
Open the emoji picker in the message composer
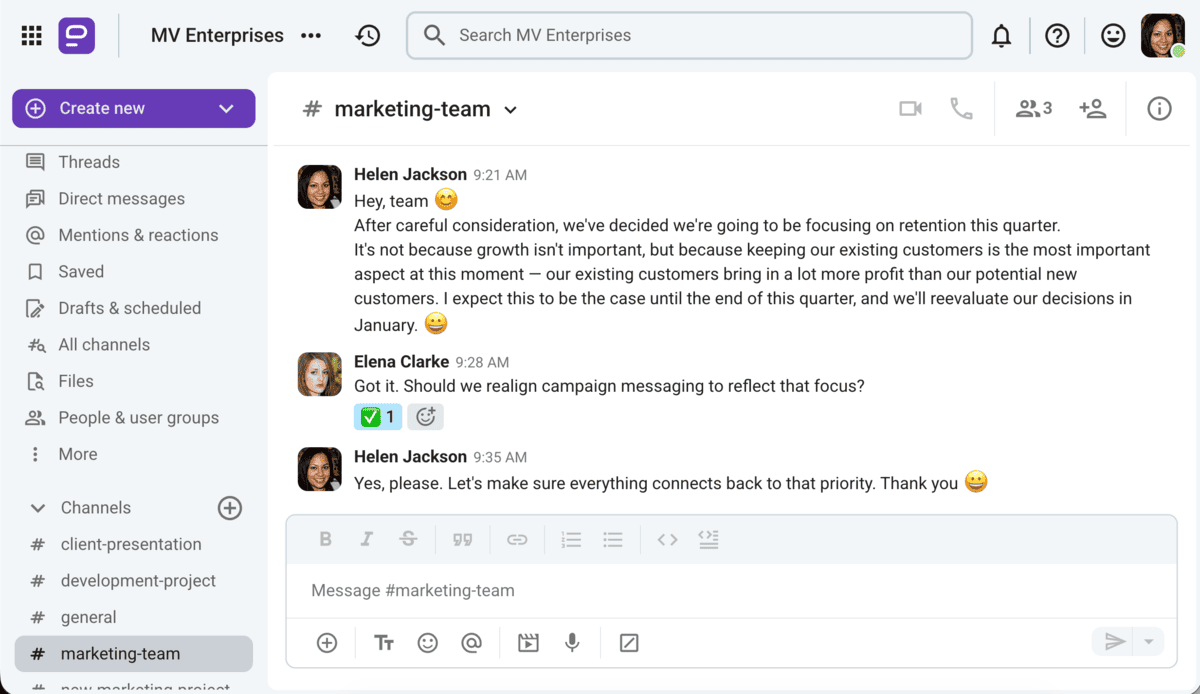coord(428,642)
